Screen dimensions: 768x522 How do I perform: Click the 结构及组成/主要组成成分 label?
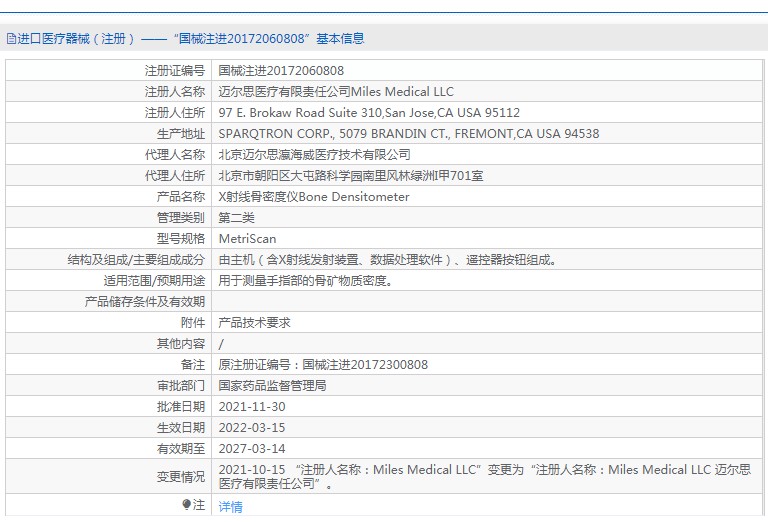tap(136, 260)
